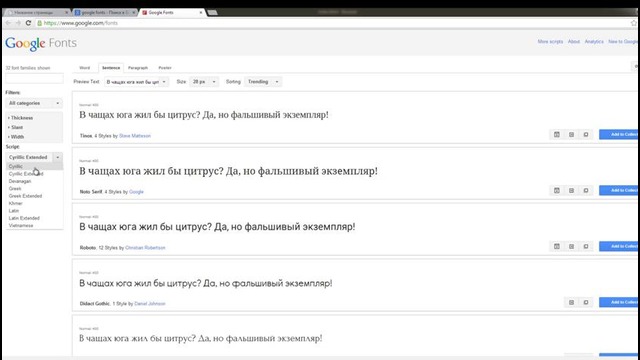This screenshot has width=640, height=360.
Task: Click the quick-use icon for Didact Gothic
Action: tap(571, 302)
